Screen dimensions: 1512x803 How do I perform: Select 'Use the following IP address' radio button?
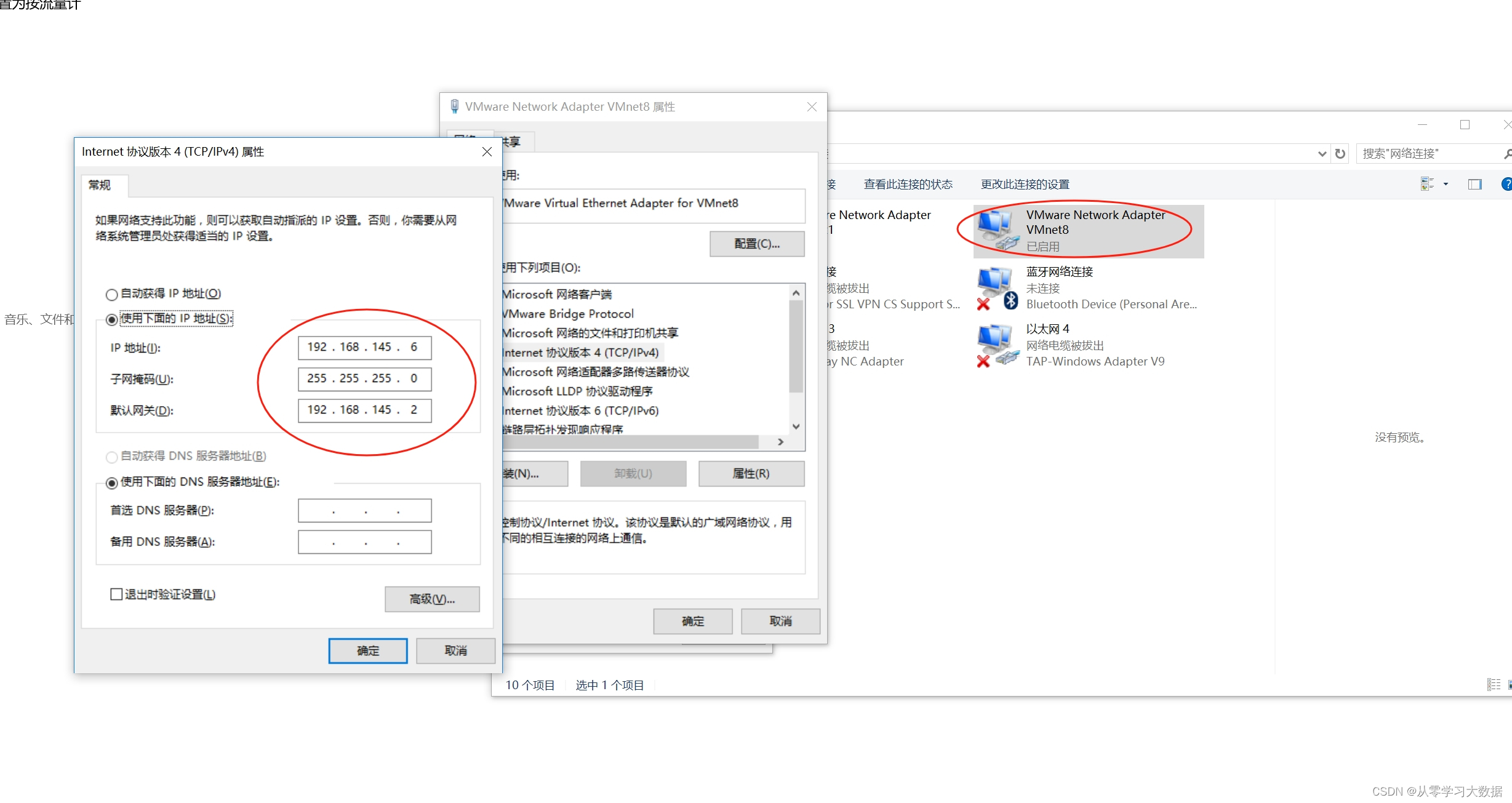pos(112,319)
